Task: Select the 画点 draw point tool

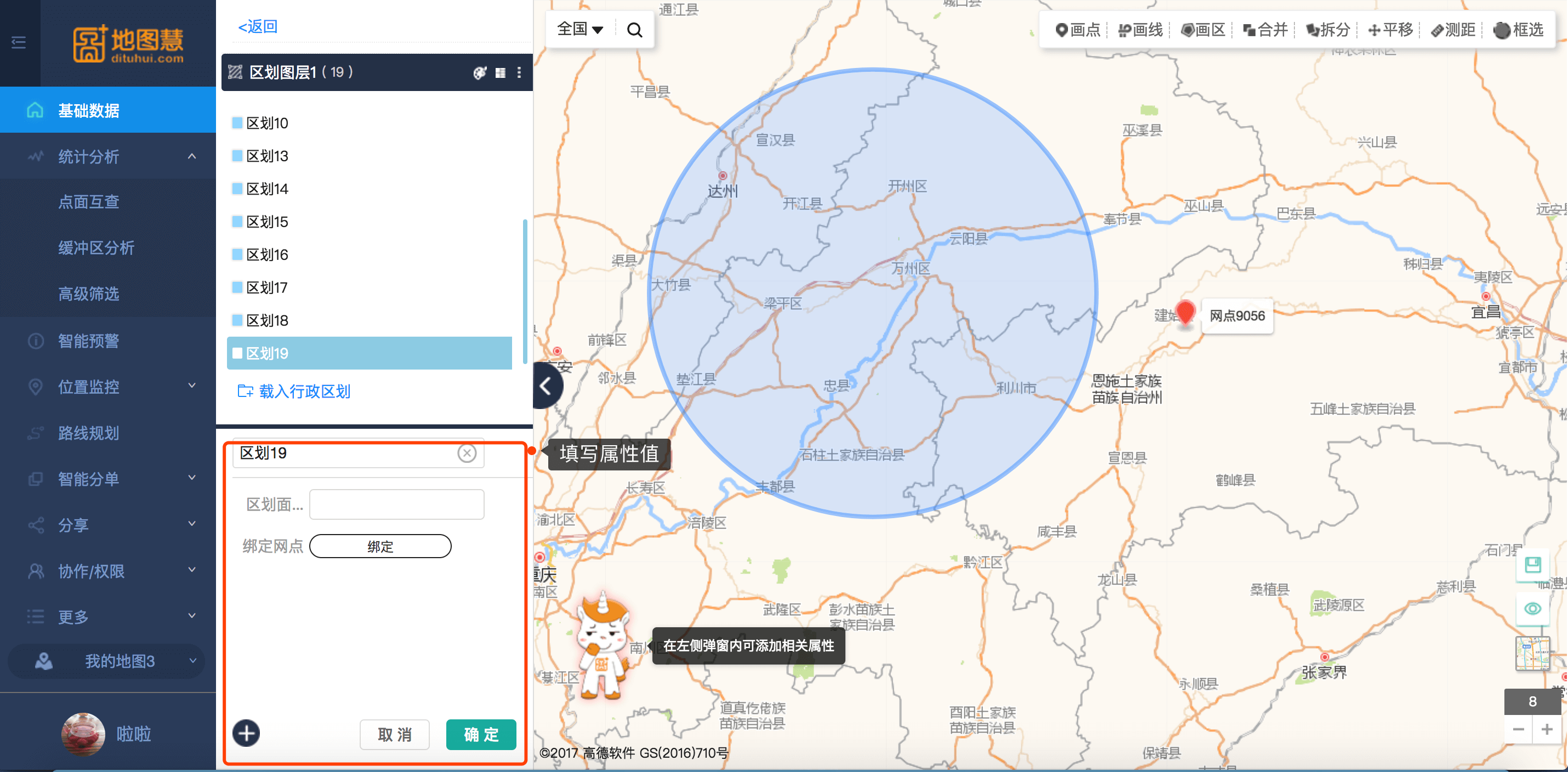Action: pos(1078,29)
